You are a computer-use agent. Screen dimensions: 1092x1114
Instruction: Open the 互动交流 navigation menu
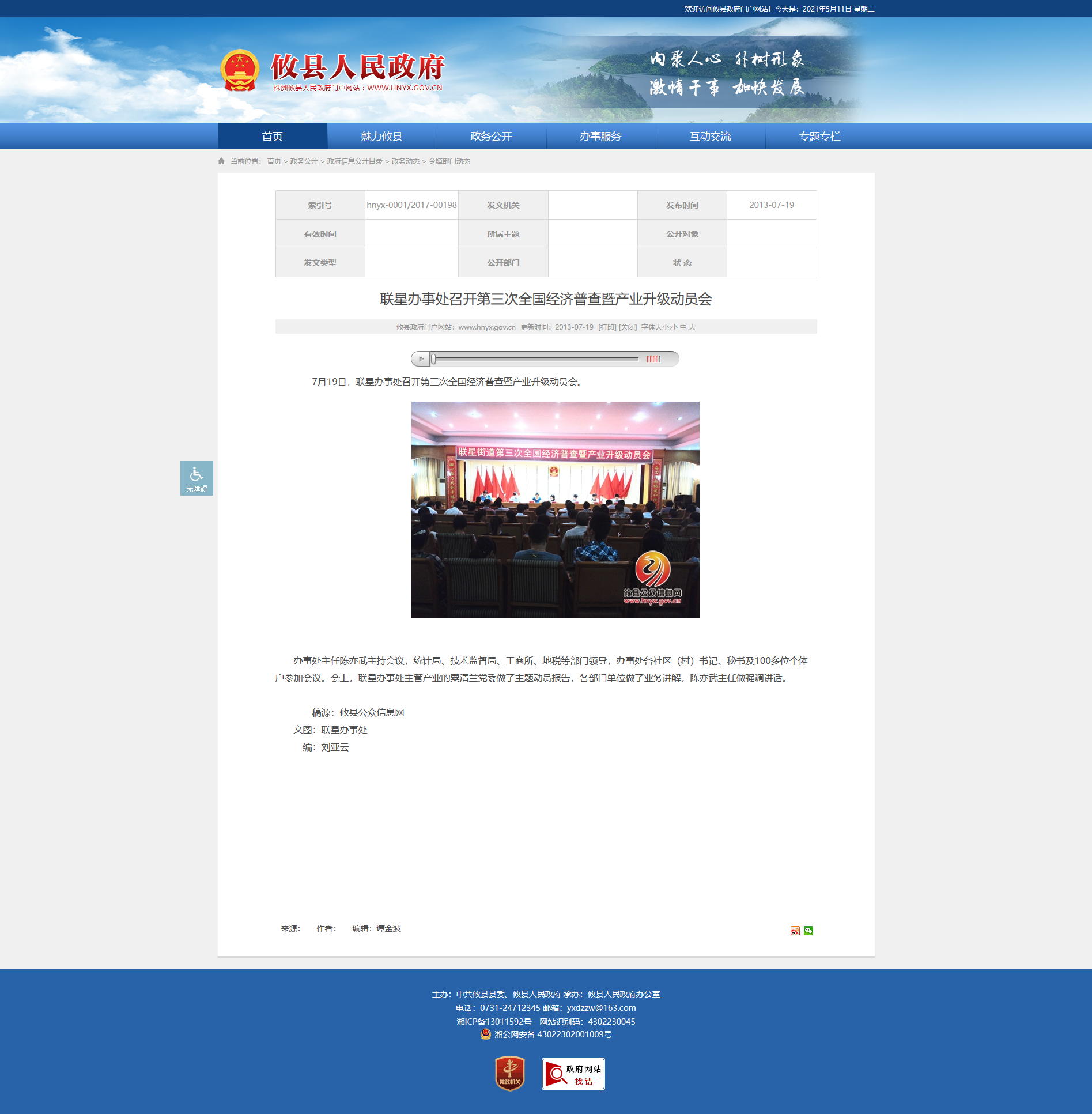(x=710, y=136)
